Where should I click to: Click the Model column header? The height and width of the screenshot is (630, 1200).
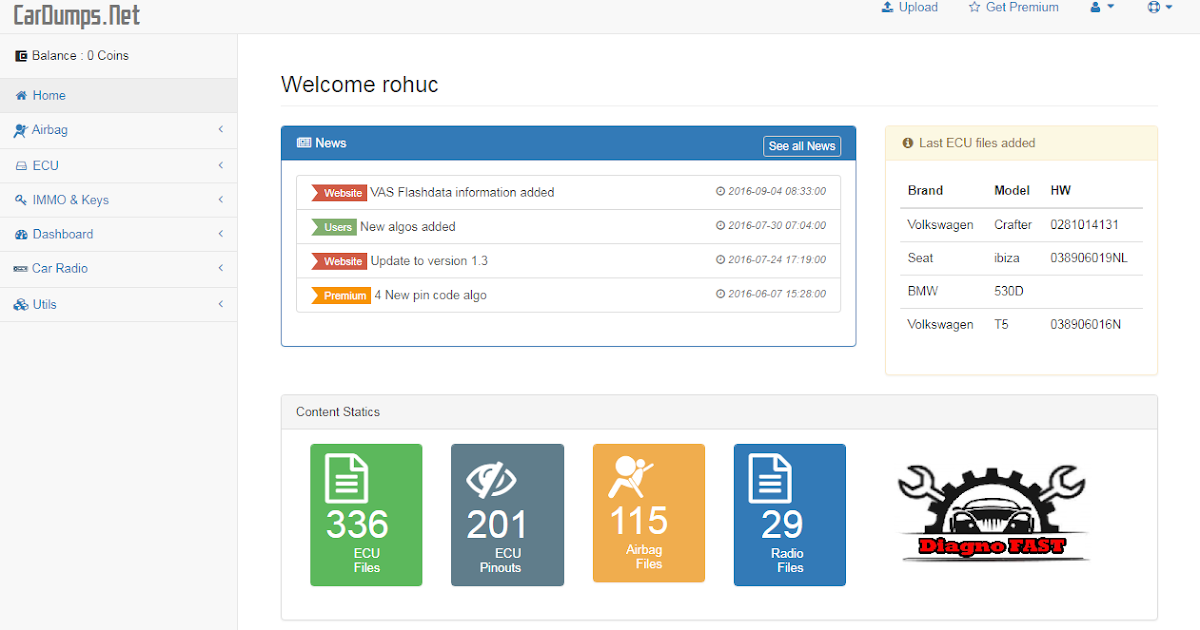(1012, 190)
